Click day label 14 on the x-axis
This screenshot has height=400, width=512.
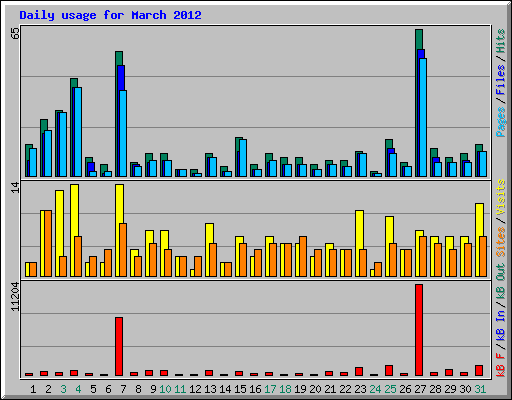click(225, 389)
